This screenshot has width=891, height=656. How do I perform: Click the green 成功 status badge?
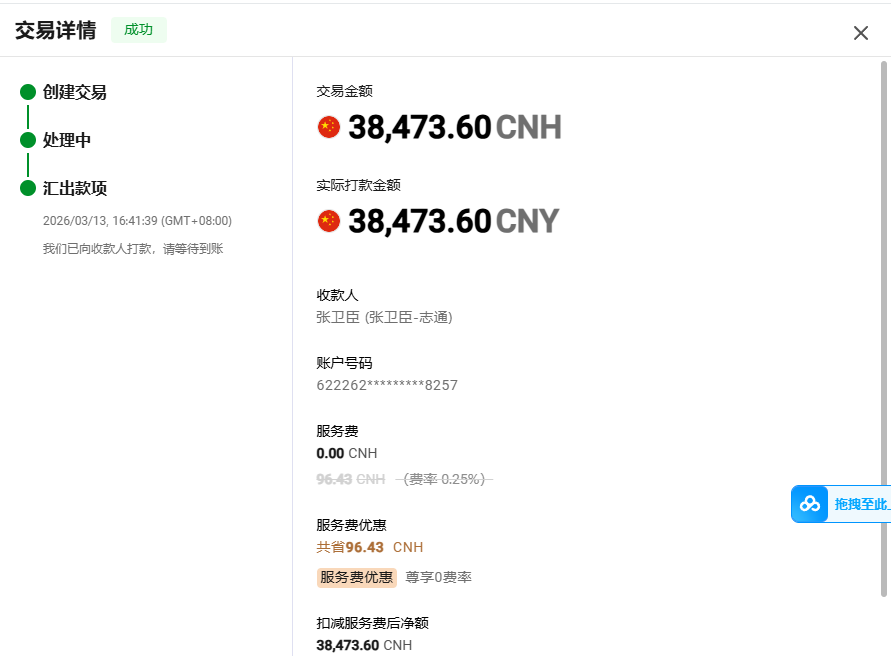(138, 30)
